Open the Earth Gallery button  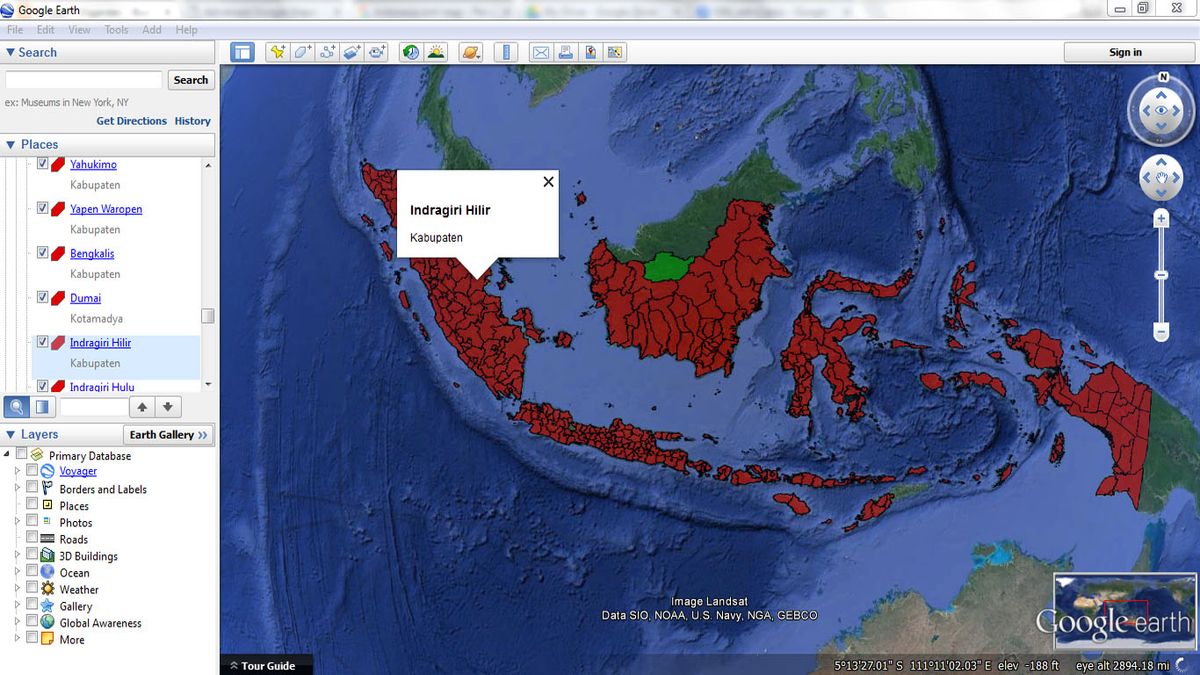[169, 435]
